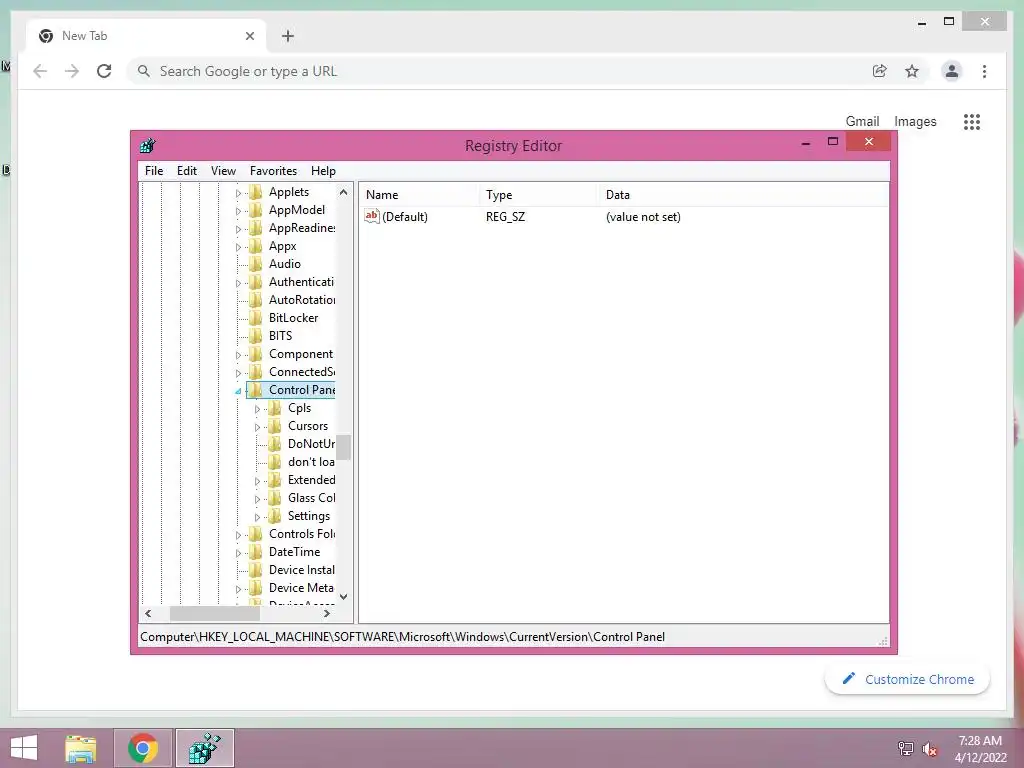This screenshot has width=1024, height=768.
Task: Reload the page in Chrome
Action: [x=104, y=71]
